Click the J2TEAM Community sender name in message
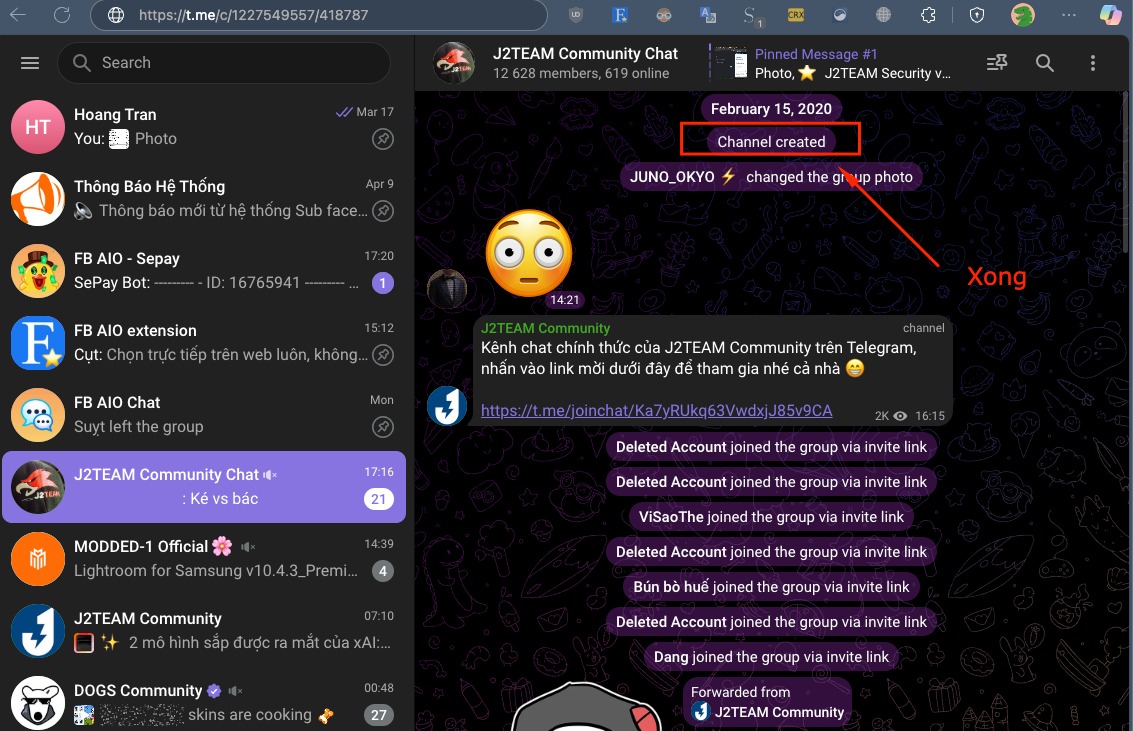Screen dimensions: 1133x731 [x=546, y=329]
